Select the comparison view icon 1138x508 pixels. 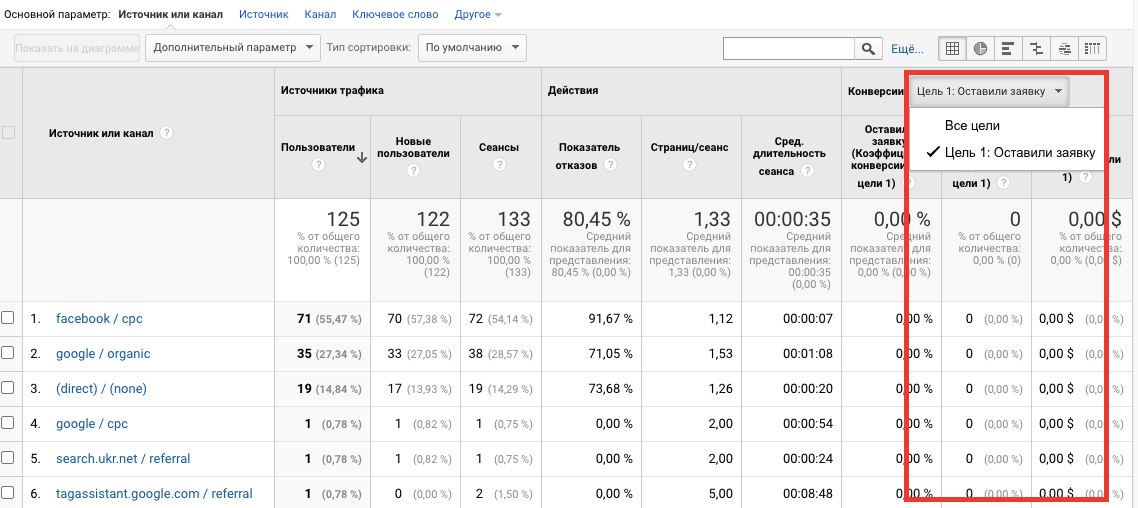[x=1036, y=48]
